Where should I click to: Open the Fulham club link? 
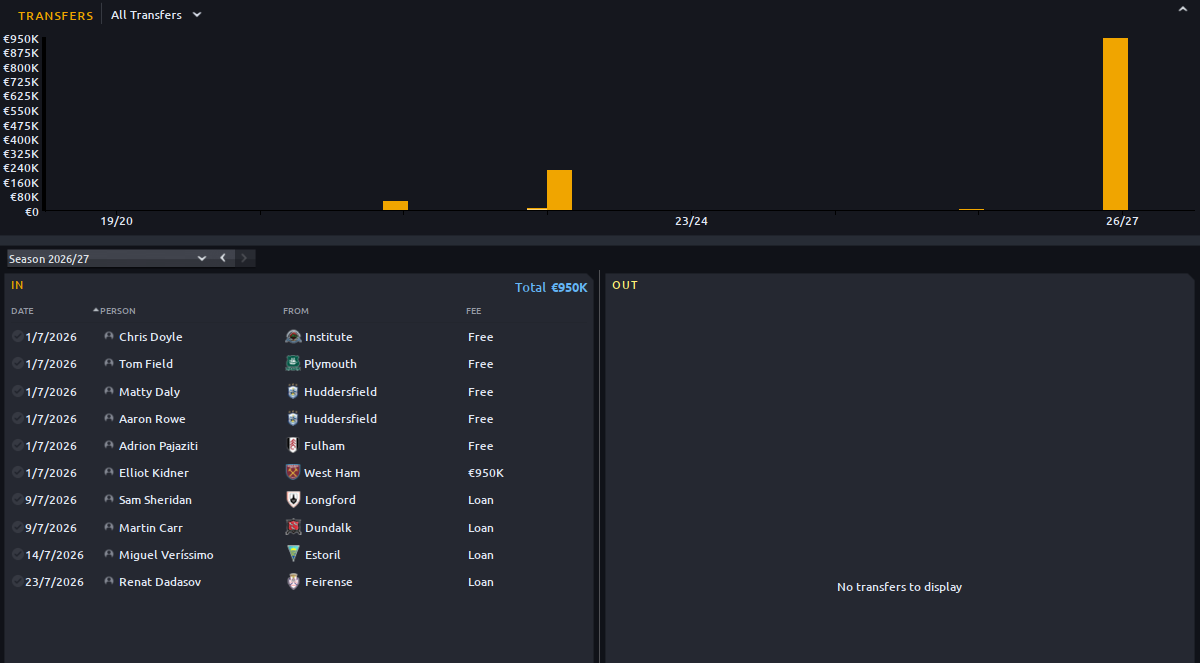click(x=325, y=446)
